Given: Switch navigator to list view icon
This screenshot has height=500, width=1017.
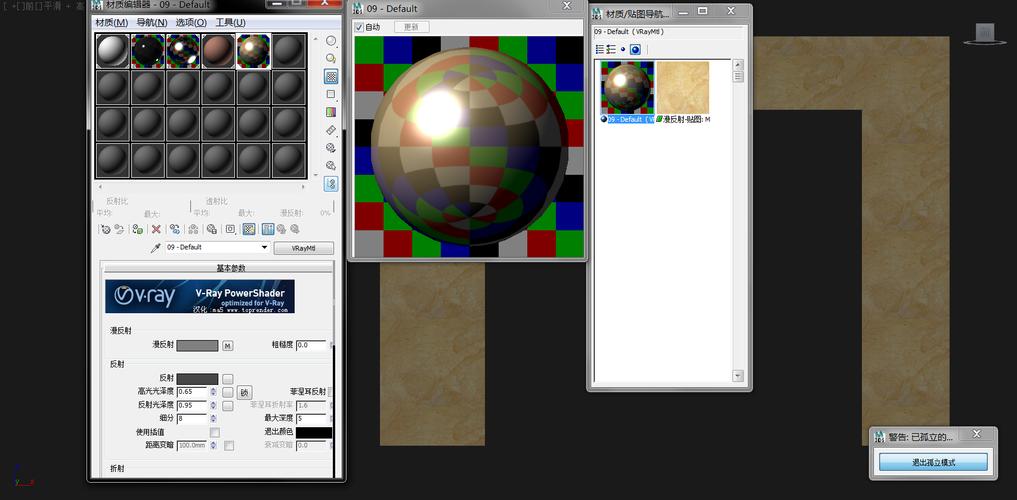Looking at the screenshot, I should click(x=599, y=50).
